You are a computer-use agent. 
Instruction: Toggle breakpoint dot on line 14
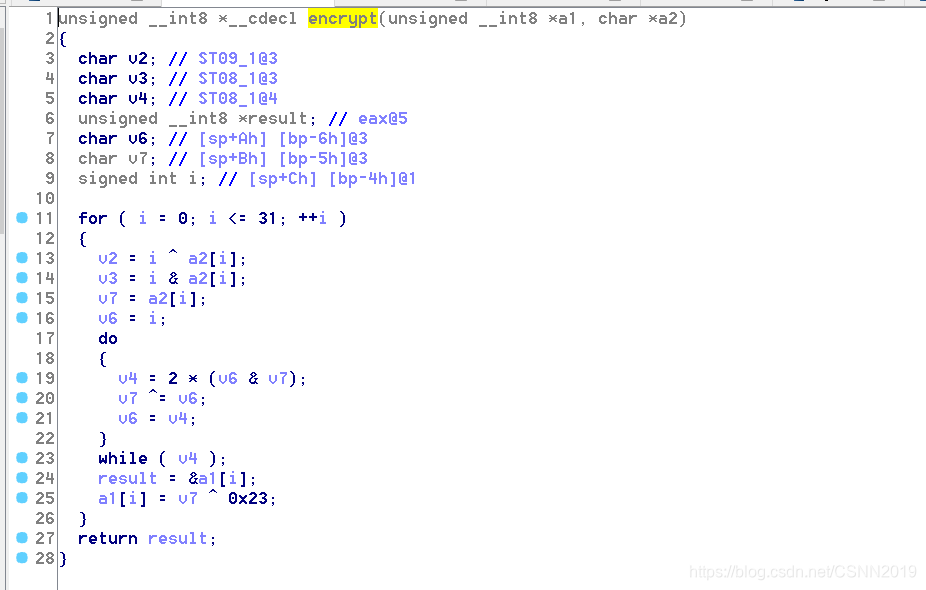pos(22,278)
